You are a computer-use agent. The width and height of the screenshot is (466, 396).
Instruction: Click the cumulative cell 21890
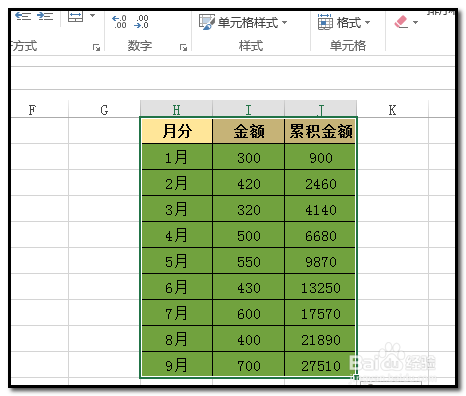coord(320,339)
